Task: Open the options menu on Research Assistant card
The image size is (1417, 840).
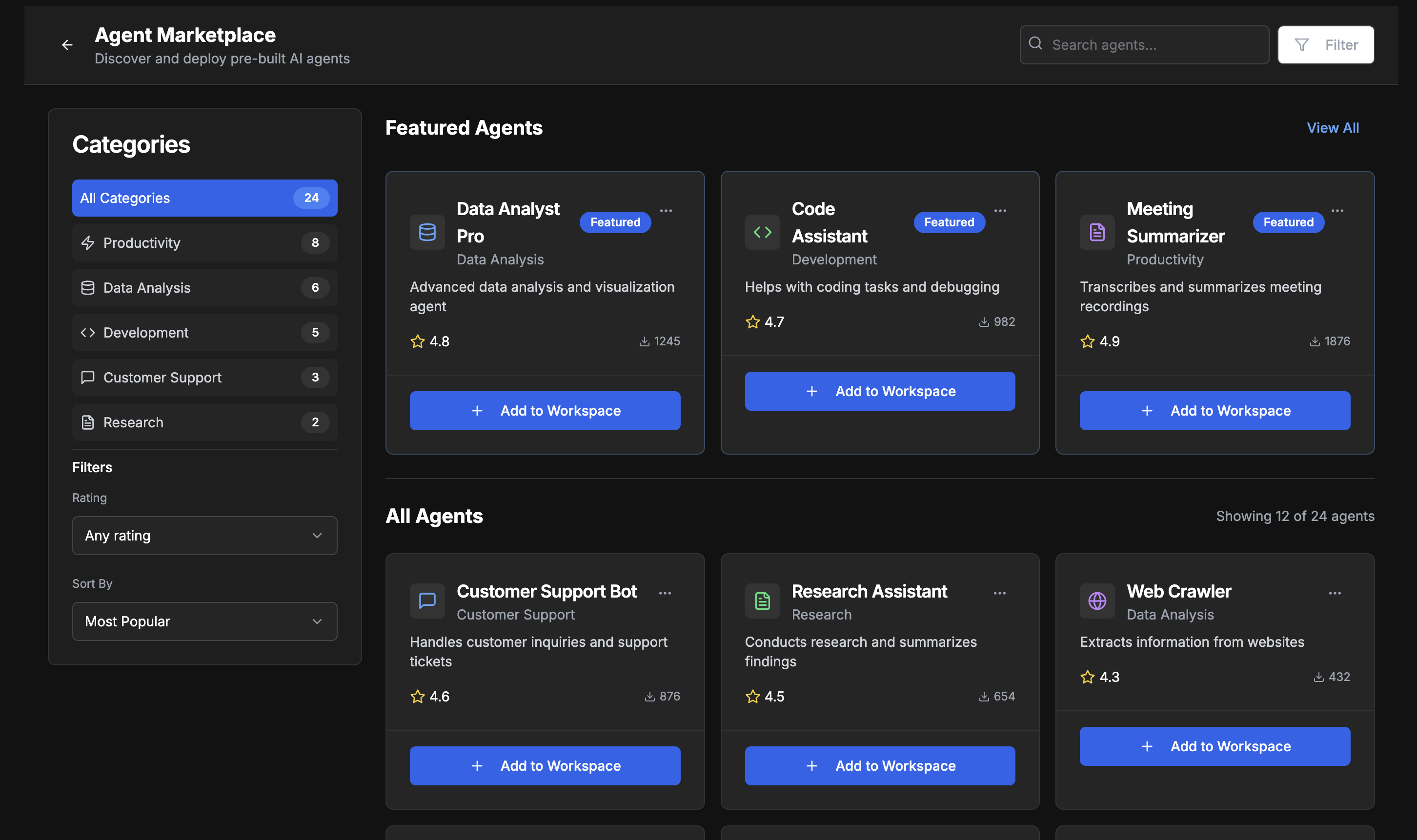Action: tap(1000, 593)
